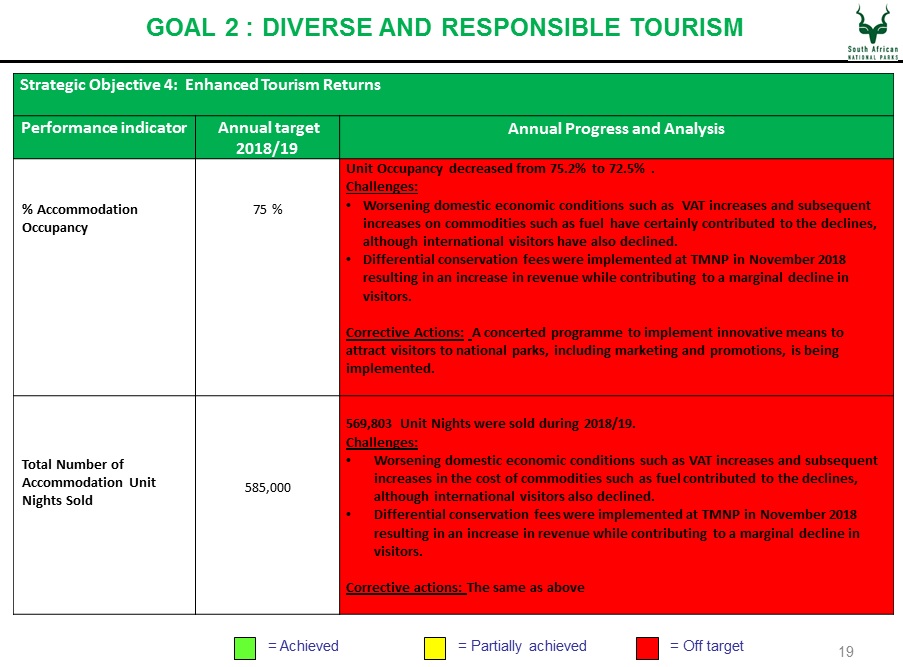The width and height of the screenshot is (903, 667).
Task: Click the underlined Corrective Actions heading
Action: [x=405, y=332]
